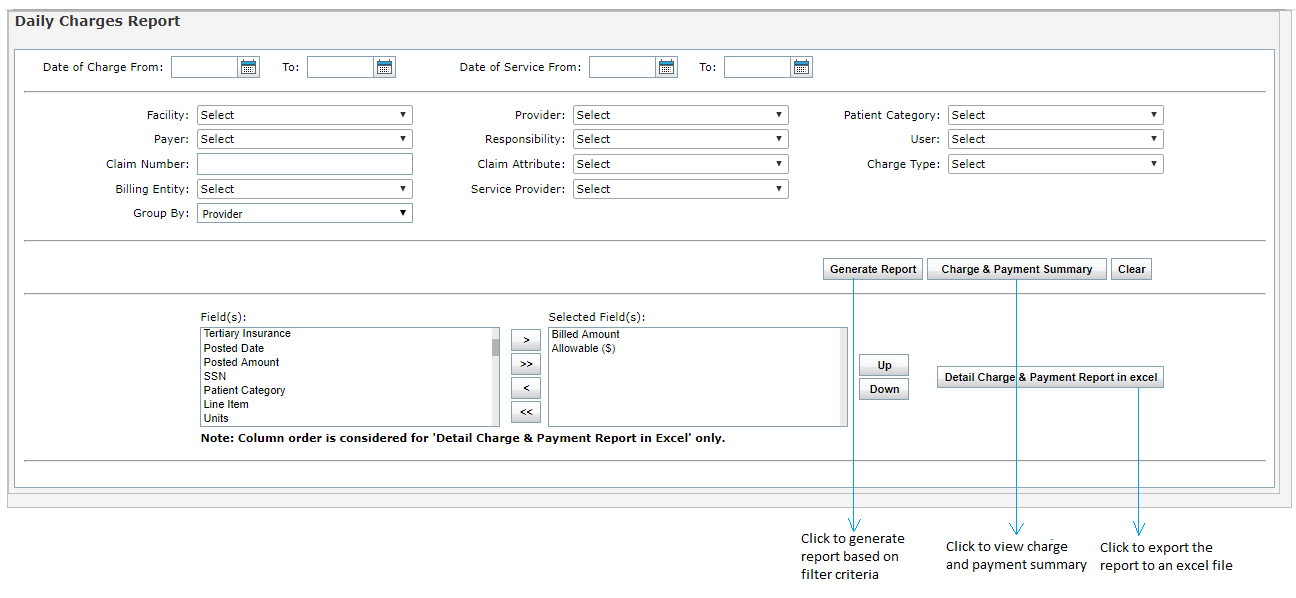Open the Charge Type dropdown
The width and height of the screenshot is (1296, 598).
[x=1055, y=164]
